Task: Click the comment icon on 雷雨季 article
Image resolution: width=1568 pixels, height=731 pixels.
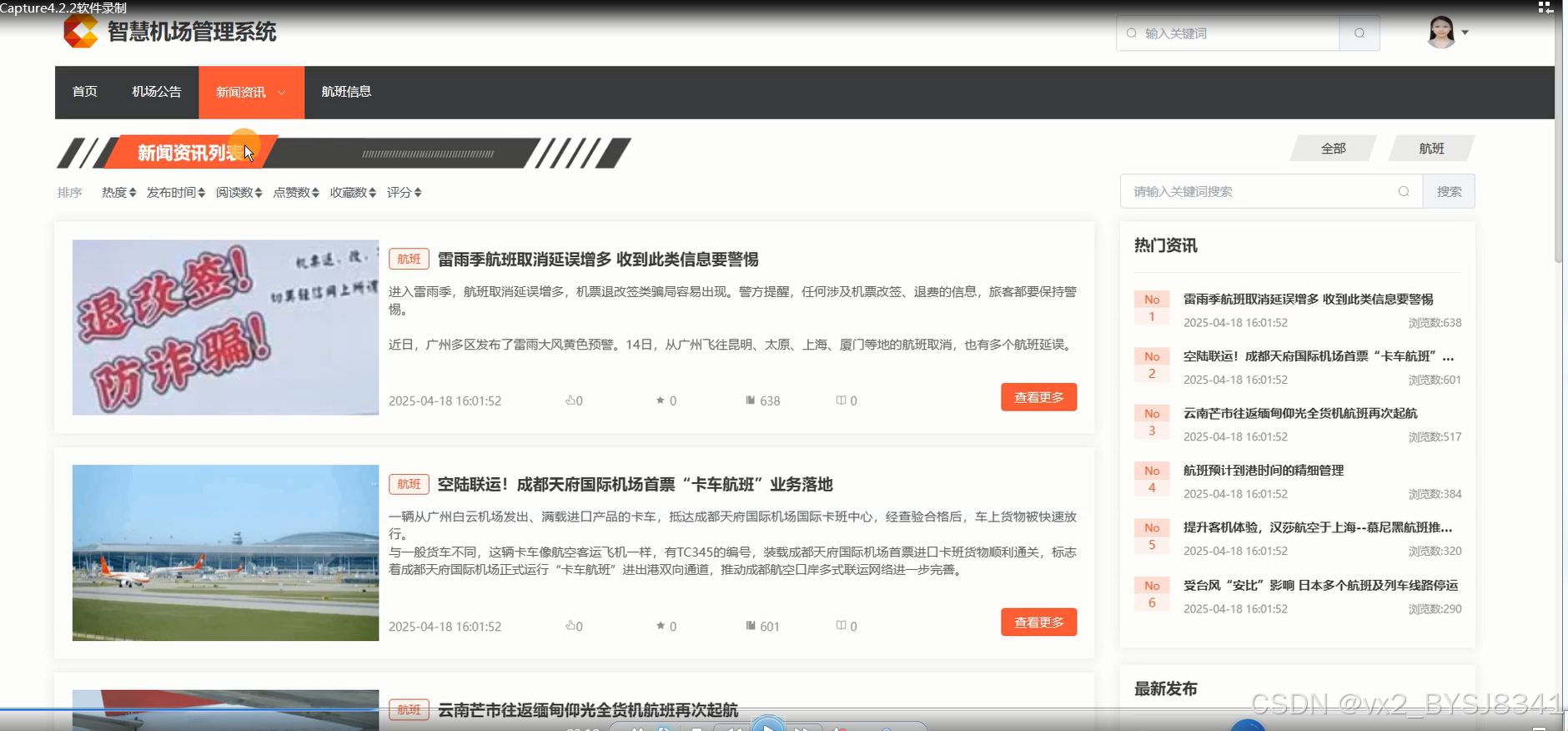Action: click(842, 401)
